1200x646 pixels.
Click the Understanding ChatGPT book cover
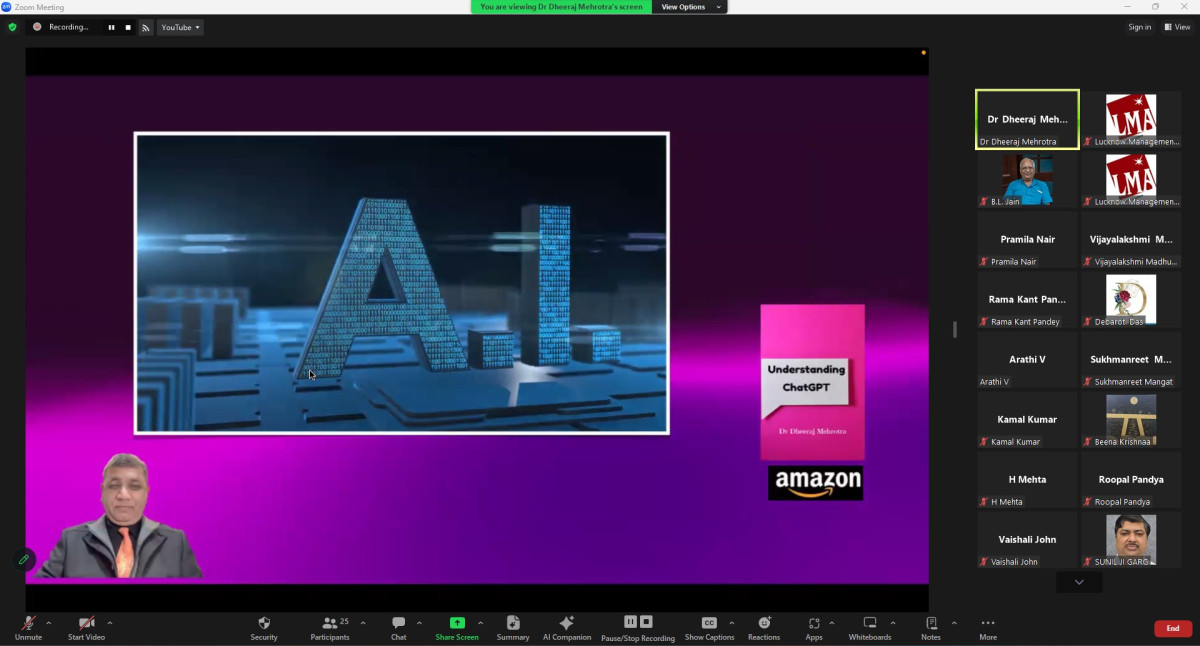click(812, 382)
